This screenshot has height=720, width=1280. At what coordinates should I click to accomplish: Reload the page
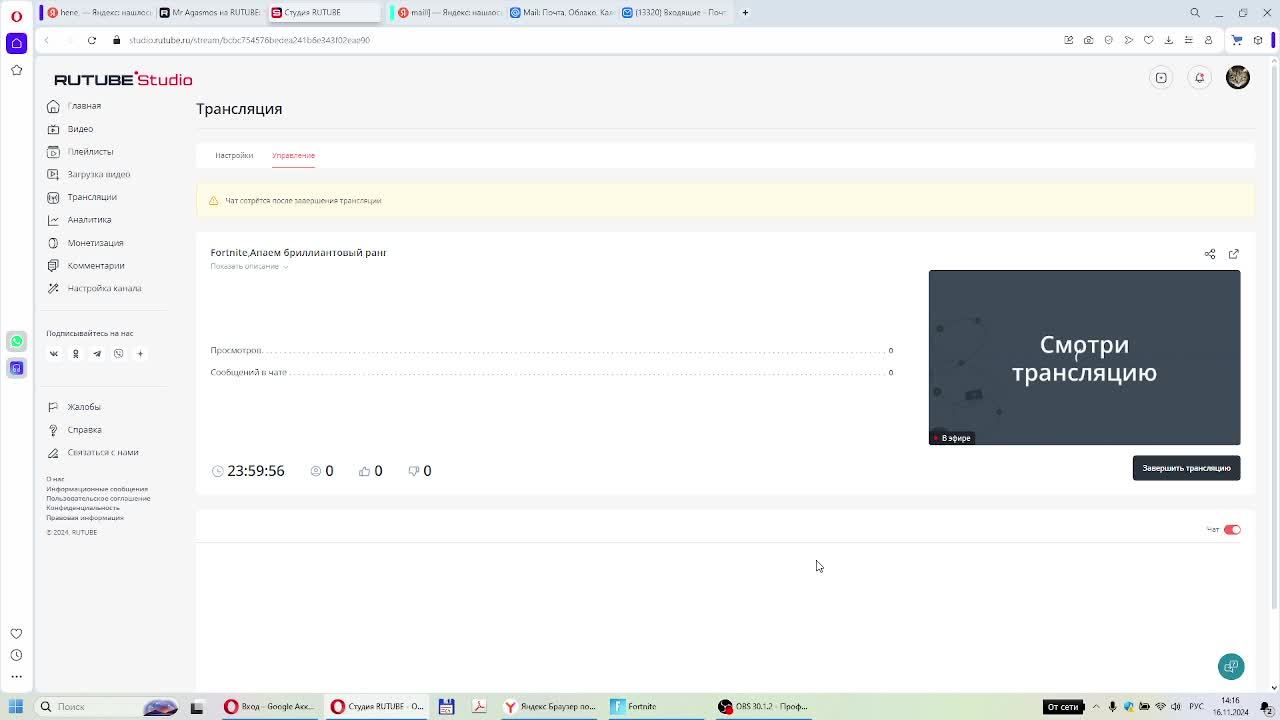click(x=91, y=40)
